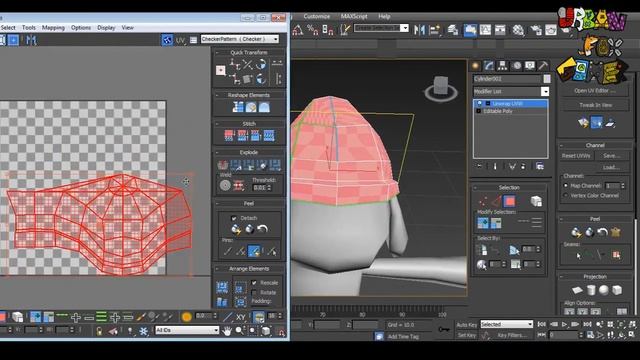Screen dimensions: 640x360
Task: Click the last Stitch custom icon
Action: click(269, 136)
